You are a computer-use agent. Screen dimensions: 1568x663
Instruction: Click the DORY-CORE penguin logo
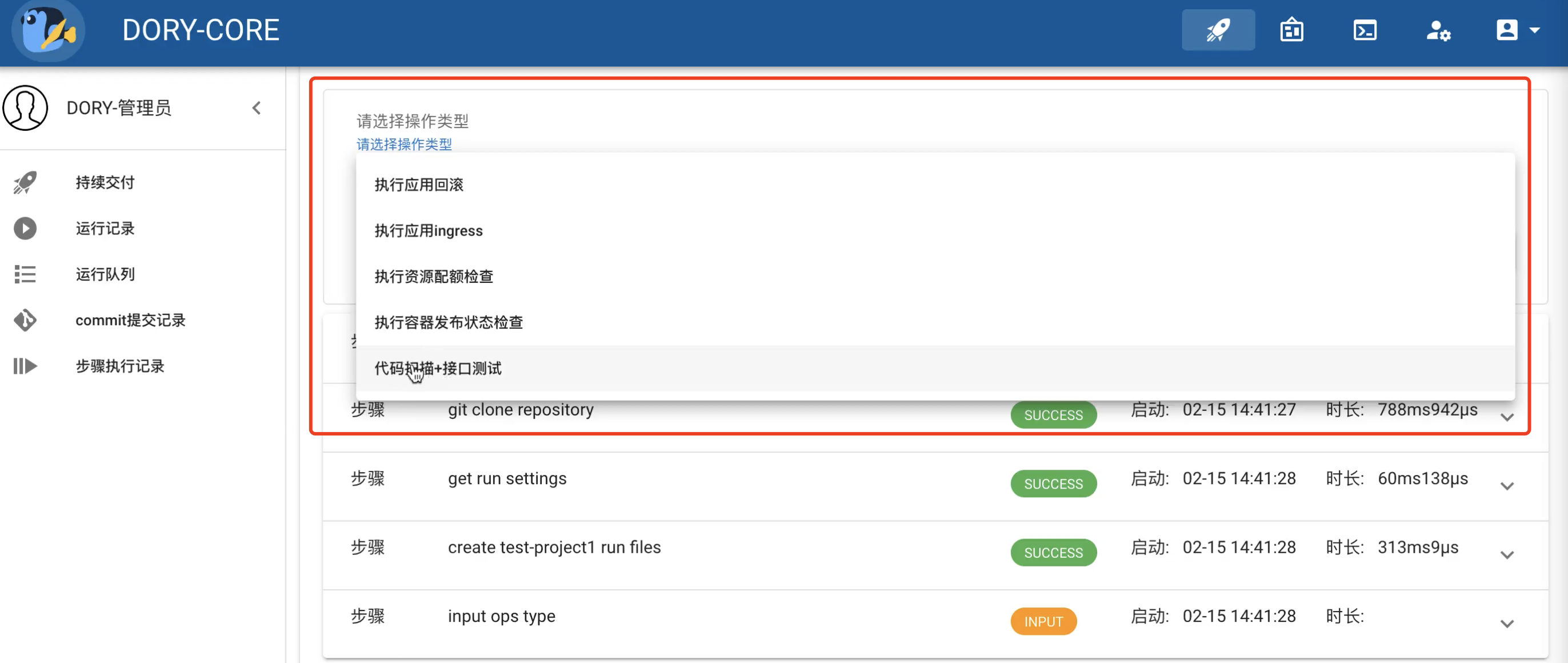pos(47,30)
